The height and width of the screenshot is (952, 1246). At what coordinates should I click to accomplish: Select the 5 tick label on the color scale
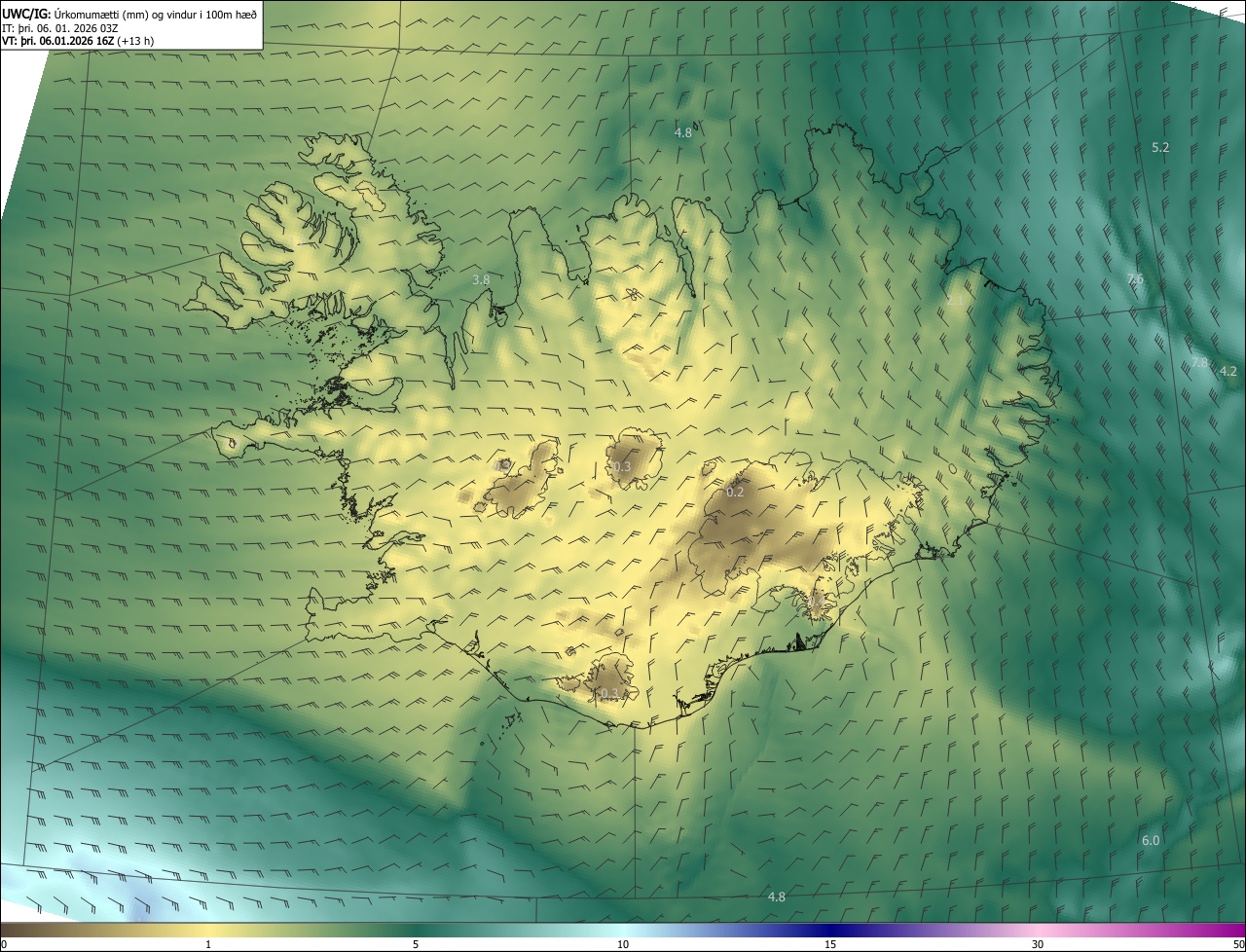click(416, 944)
